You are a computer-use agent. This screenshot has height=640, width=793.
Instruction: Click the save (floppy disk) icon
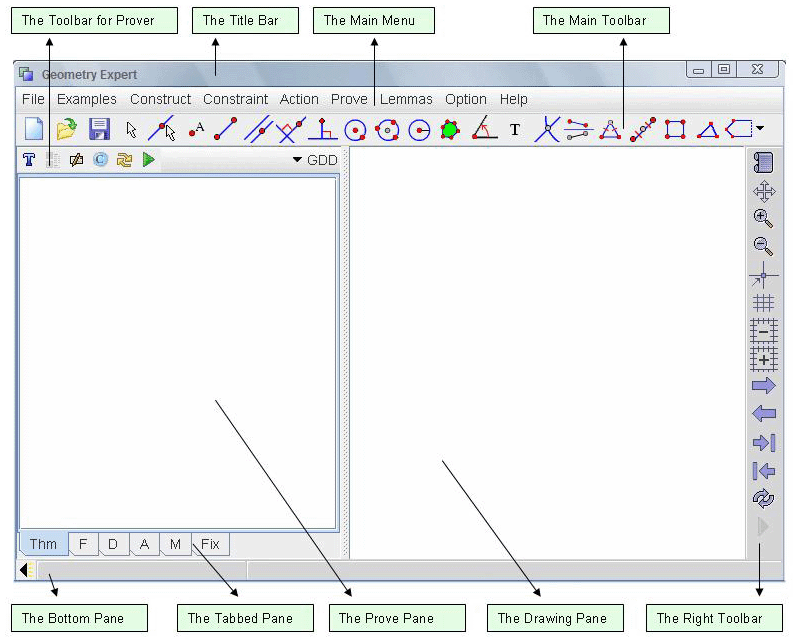[x=99, y=129]
